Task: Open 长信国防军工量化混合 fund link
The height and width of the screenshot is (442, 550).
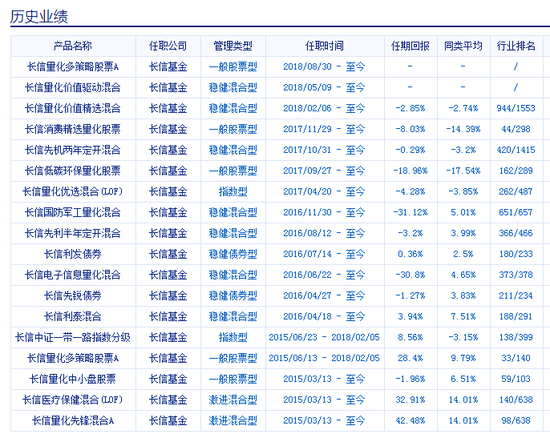Action: 73,213
